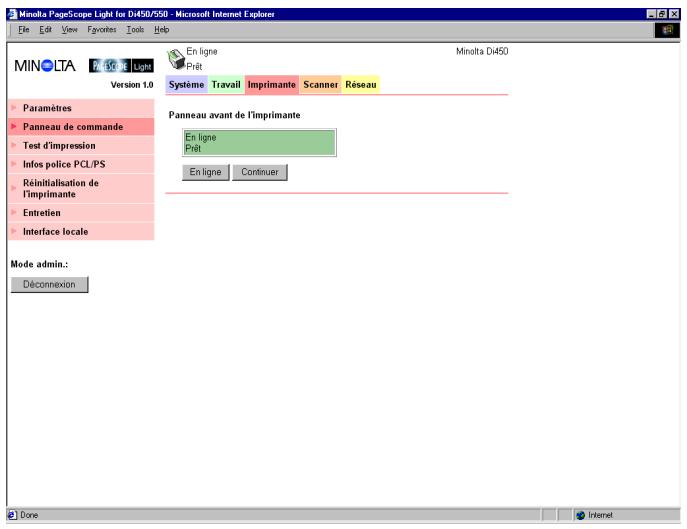This screenshot has height=529, width=687.
Task: Click the printer status icon
Action: click(176, 59)
